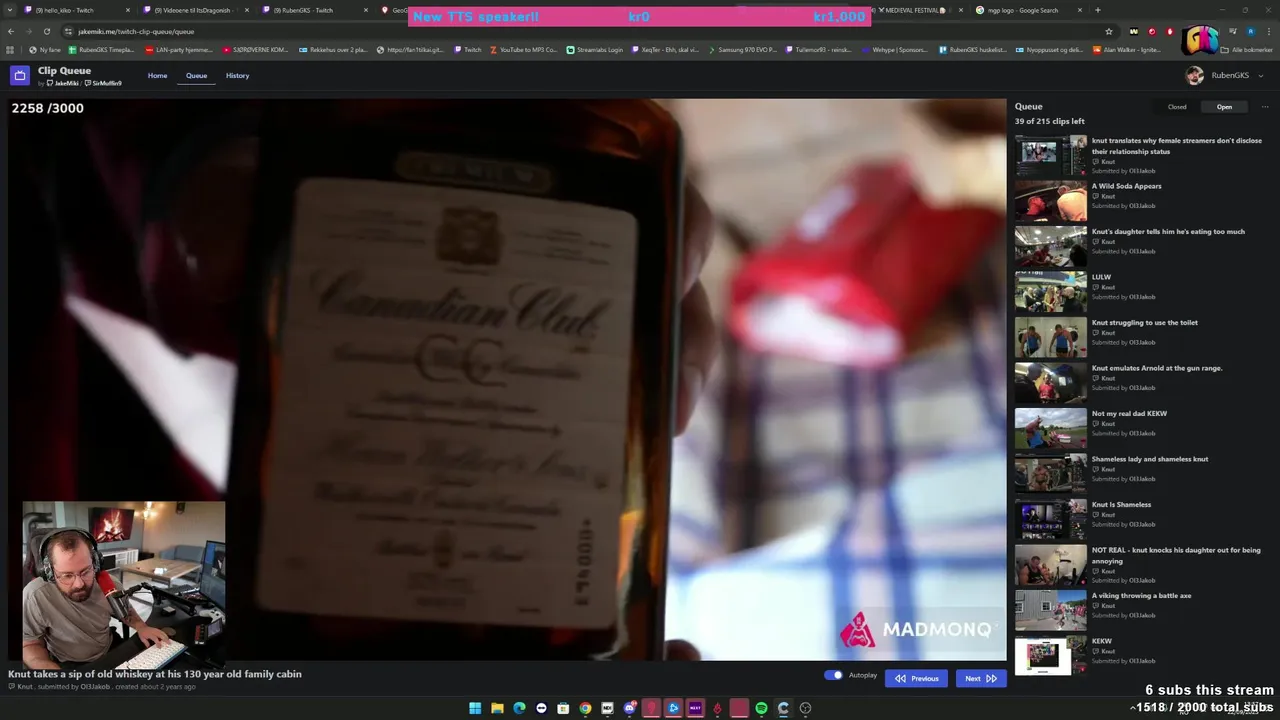Click the RubenGKS profile avatar
Viewport: 1280px width, 720px height.
click(1194, 75)
